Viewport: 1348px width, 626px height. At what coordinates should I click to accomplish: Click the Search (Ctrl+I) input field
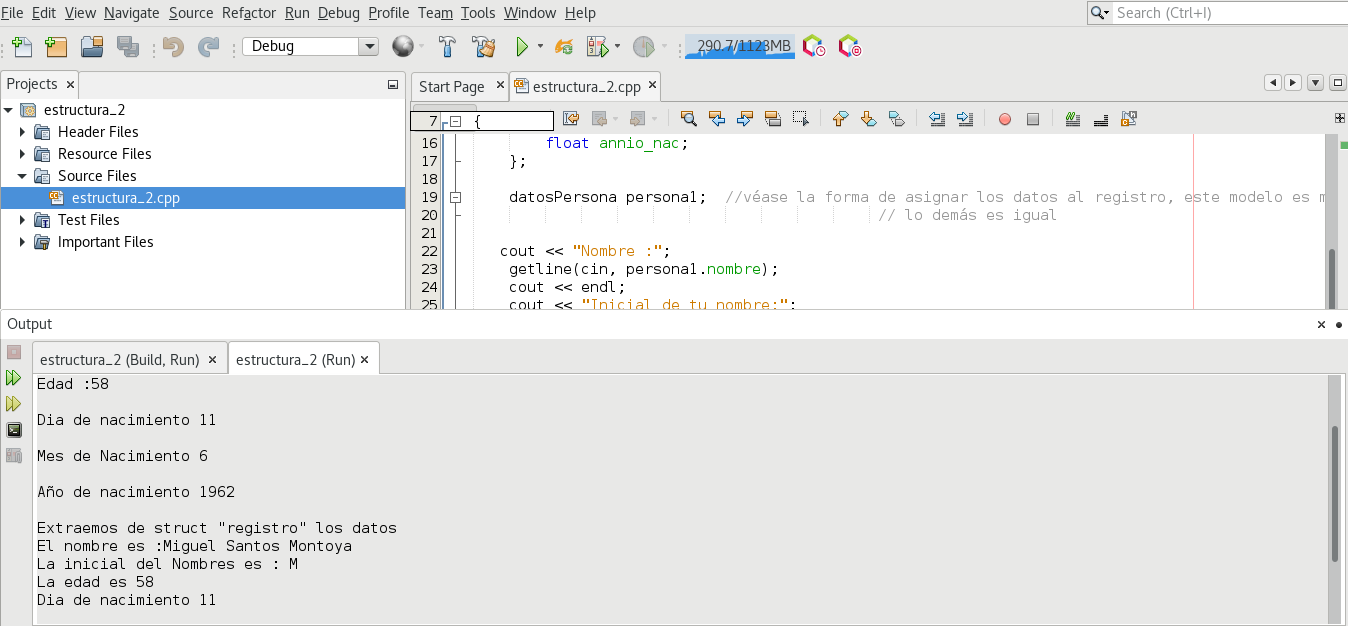point(1226,13)
